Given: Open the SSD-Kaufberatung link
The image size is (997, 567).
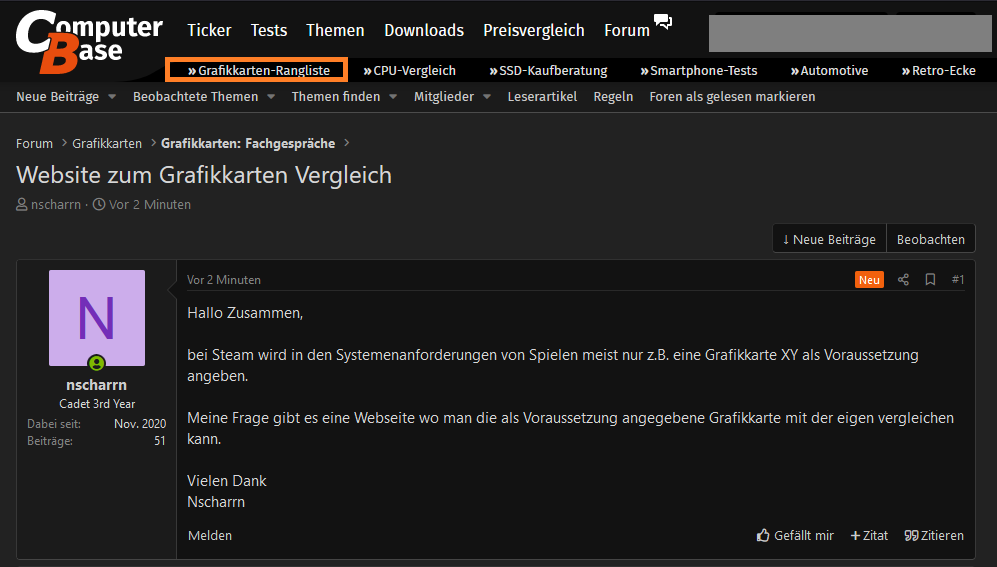Looking at the screenshot, I should pos(548,71).
